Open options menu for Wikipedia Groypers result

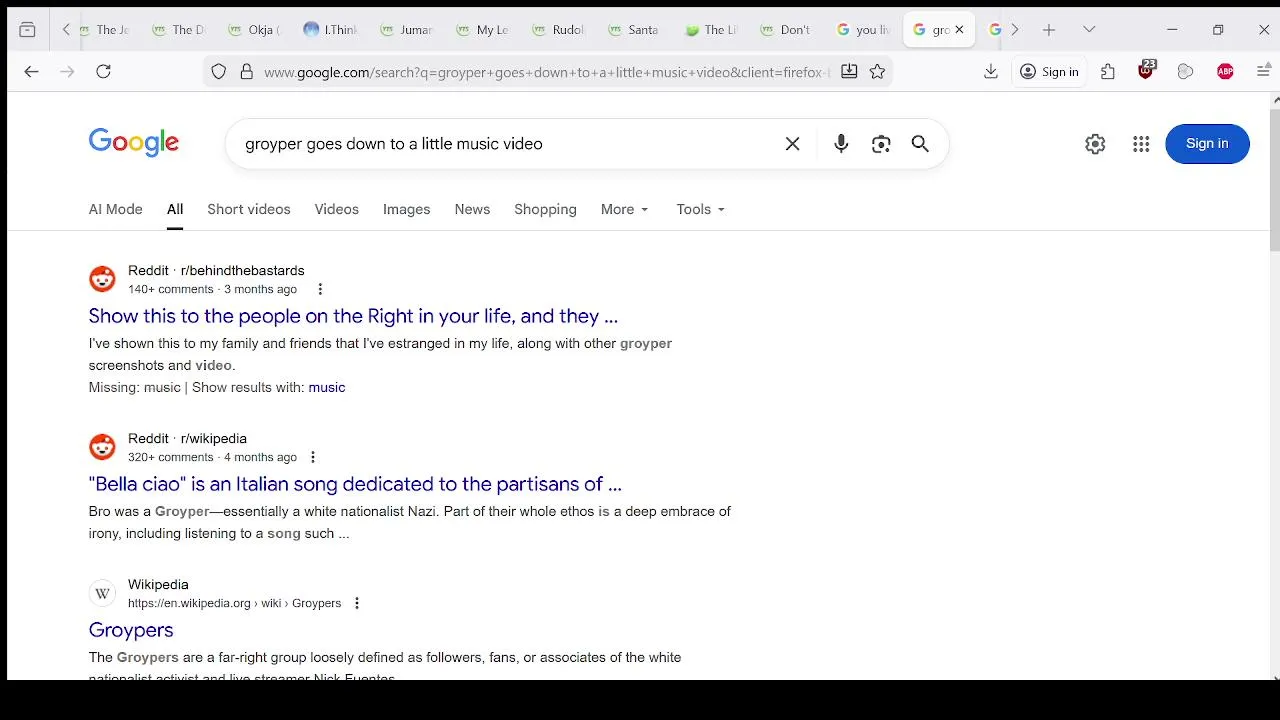point(357,603)
